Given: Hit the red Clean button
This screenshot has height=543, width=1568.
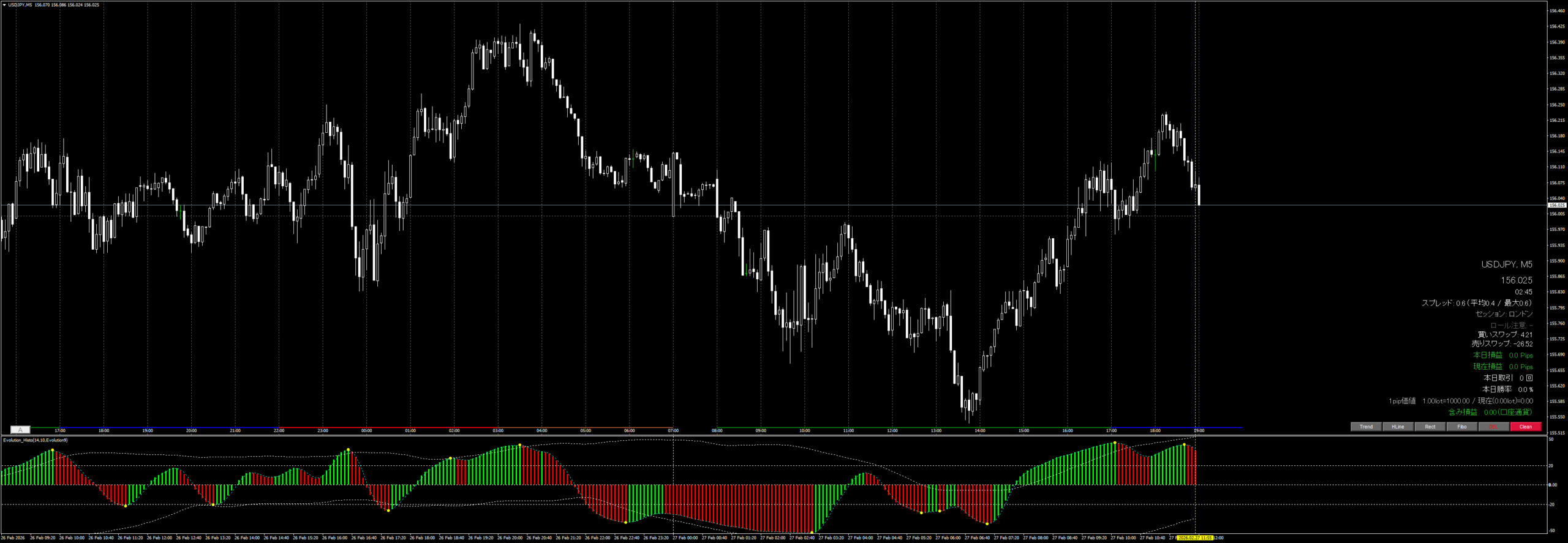Looking at the screenshot, I should [x=1525, y=427].
